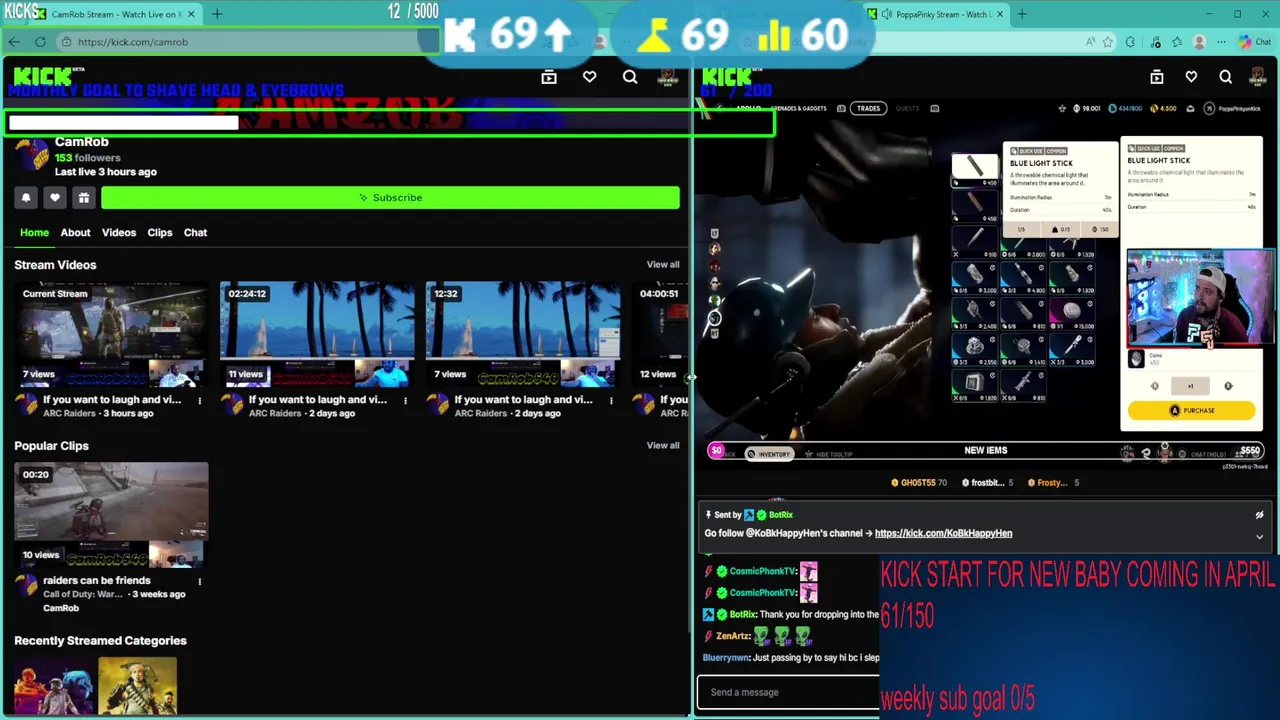
Task: Click the gift subs icon under CamRob
Action: 84,198
